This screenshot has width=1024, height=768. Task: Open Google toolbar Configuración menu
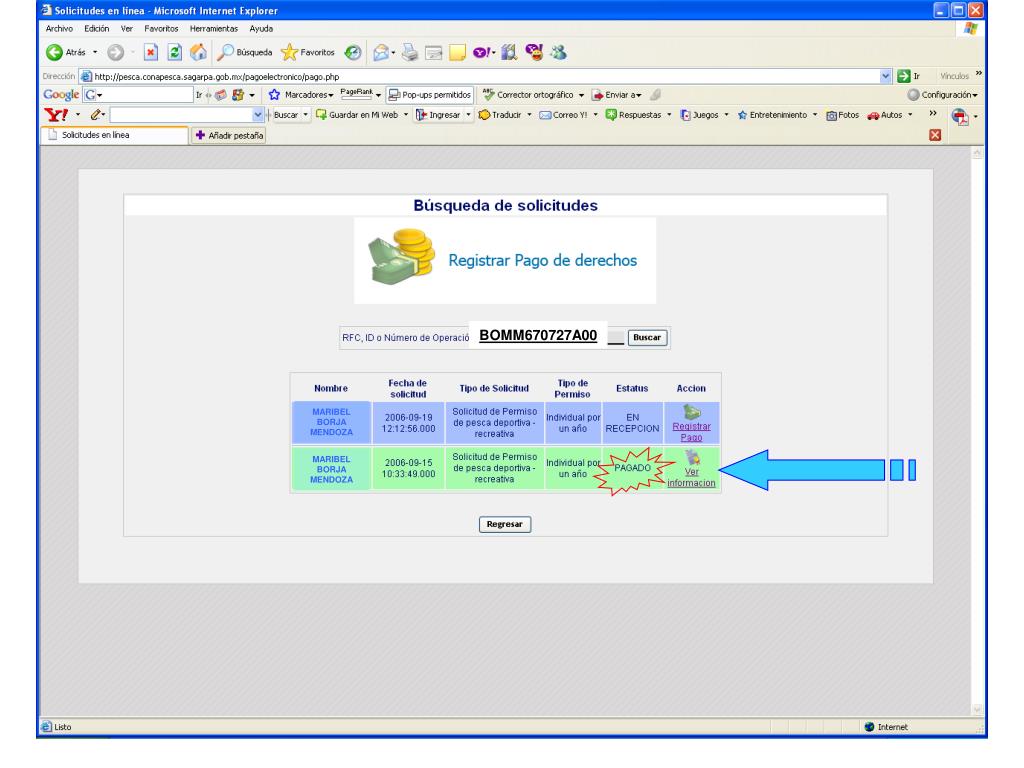(942, 95)
